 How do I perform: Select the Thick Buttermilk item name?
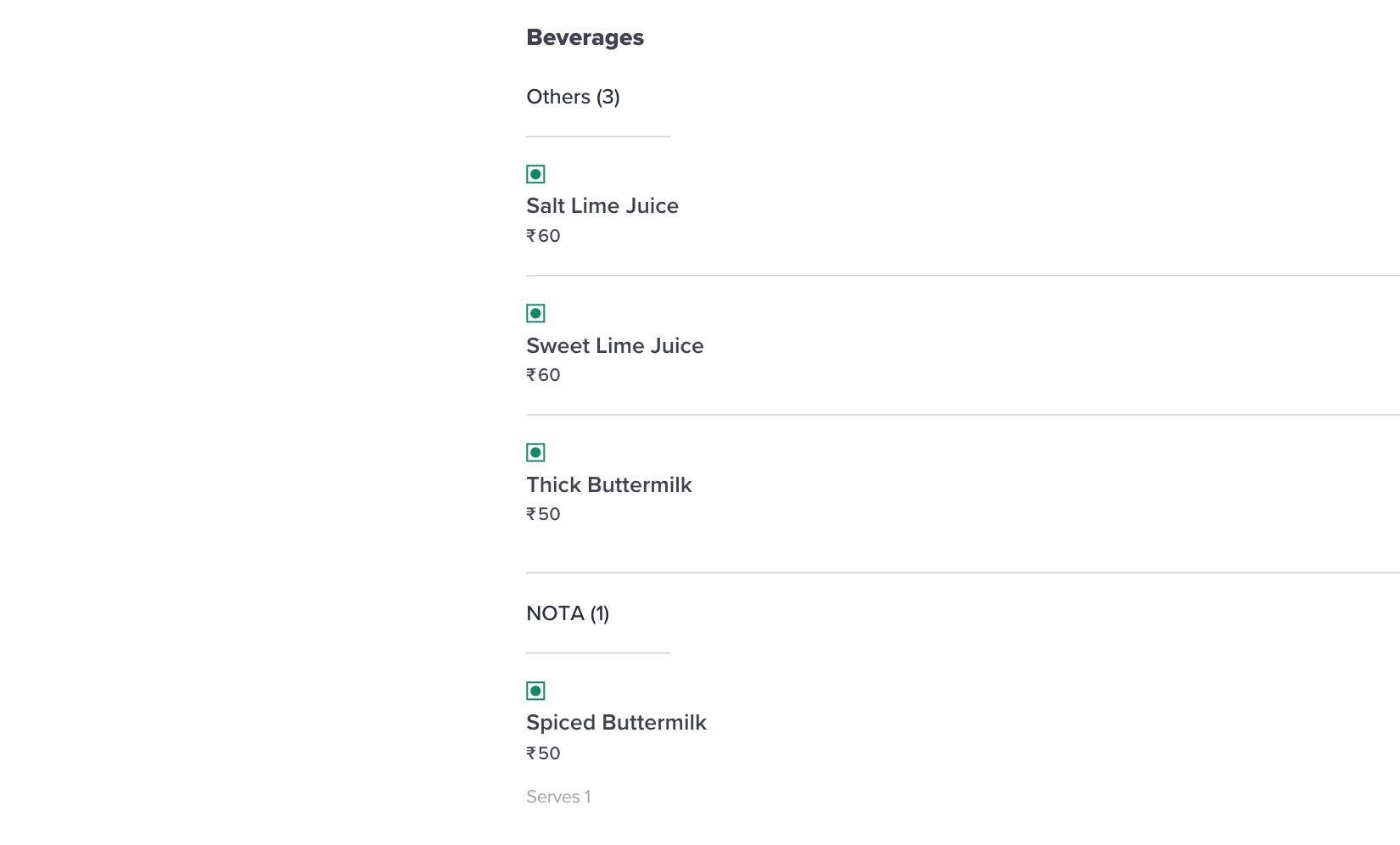(x=609, y=484)
